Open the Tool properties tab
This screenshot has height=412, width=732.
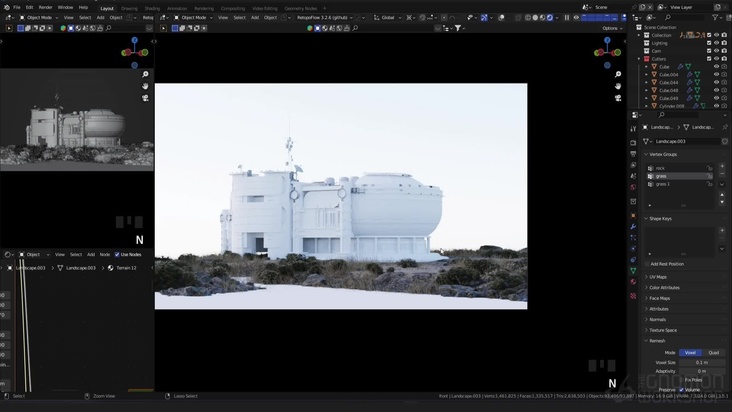[633, 129]
